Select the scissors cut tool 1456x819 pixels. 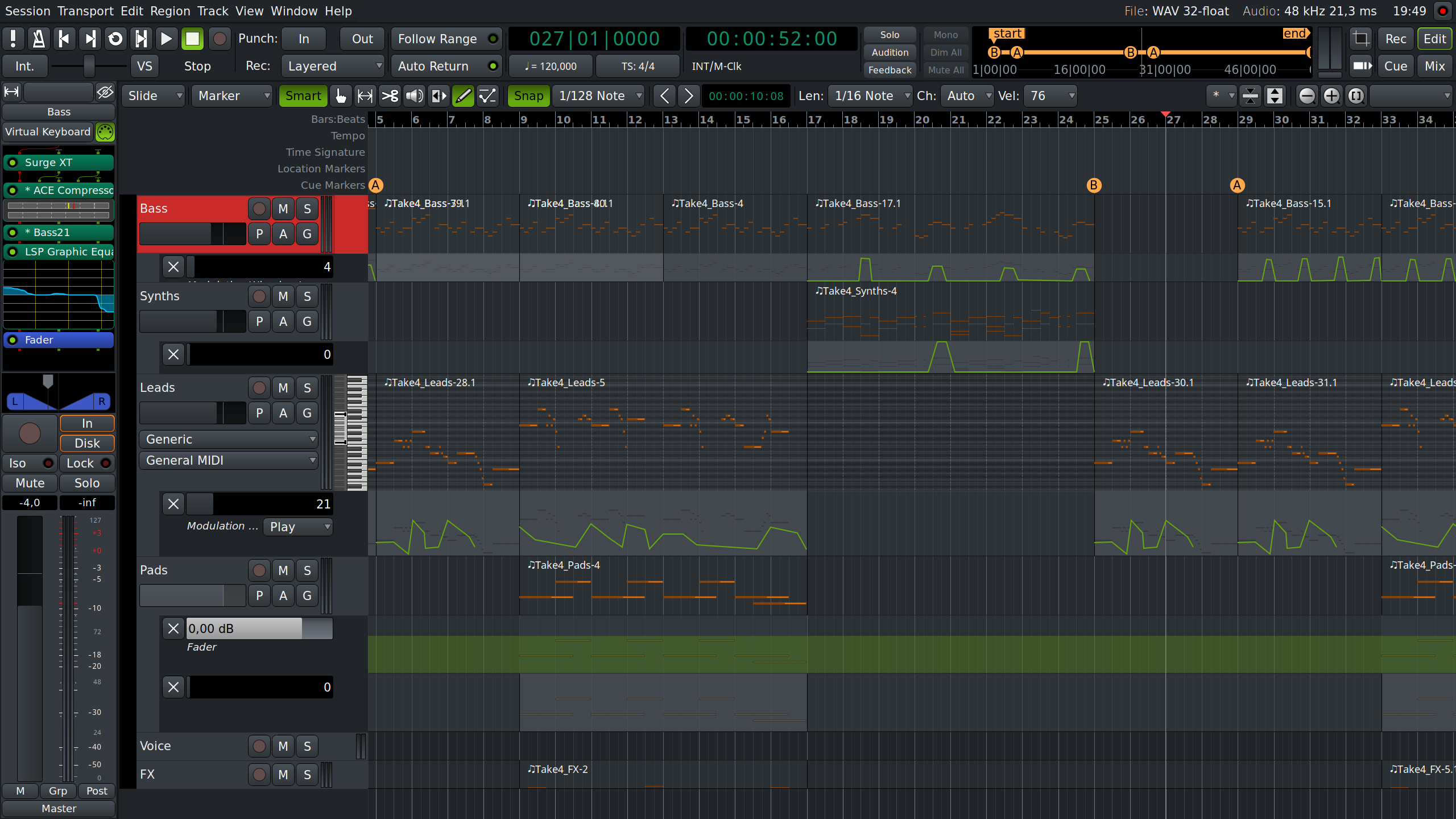point(390,96)
